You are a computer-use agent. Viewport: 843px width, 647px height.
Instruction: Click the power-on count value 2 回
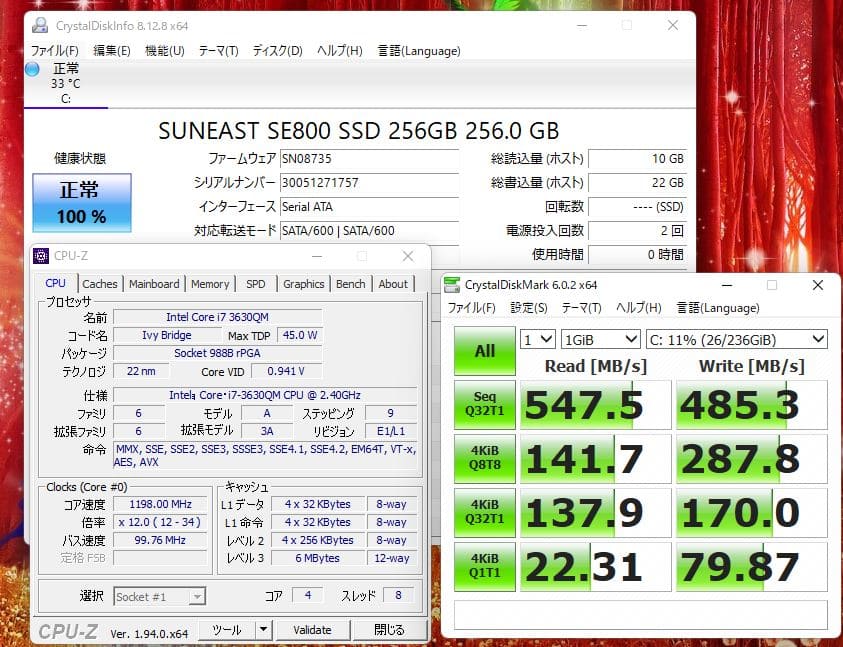tap(638, 231)
